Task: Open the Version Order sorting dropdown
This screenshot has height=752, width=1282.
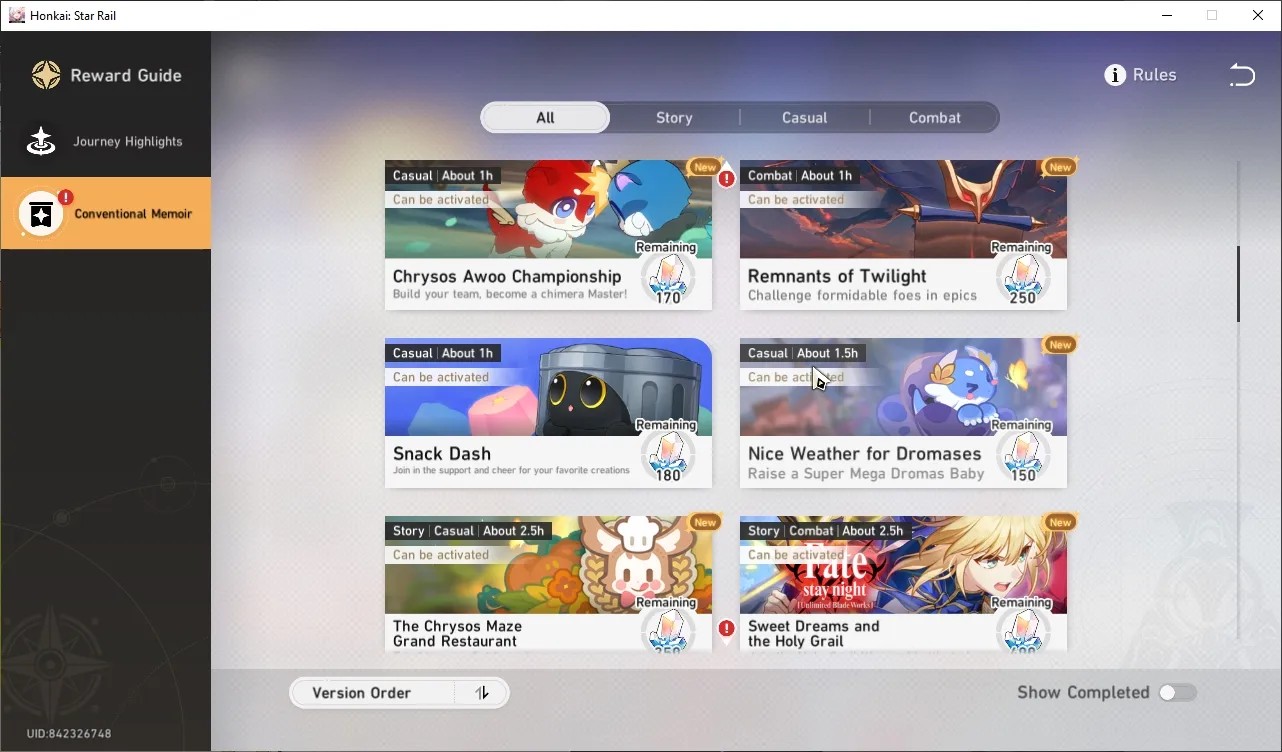Action: click(372, 693)
